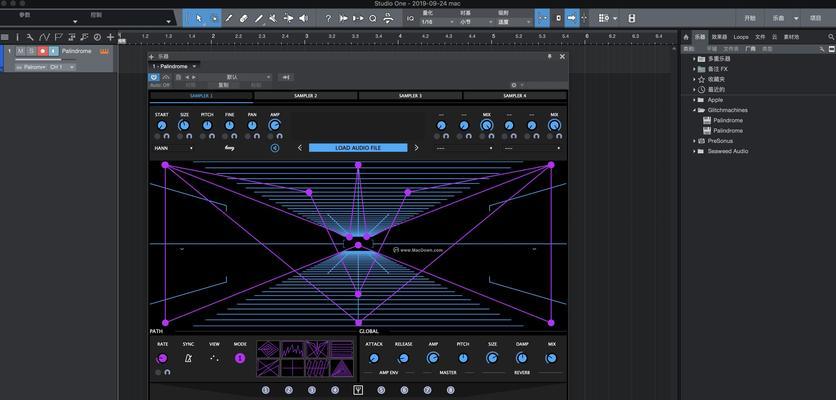
Task: Expand the Seaweed Audio folder
Action: [x=694, y=151]
